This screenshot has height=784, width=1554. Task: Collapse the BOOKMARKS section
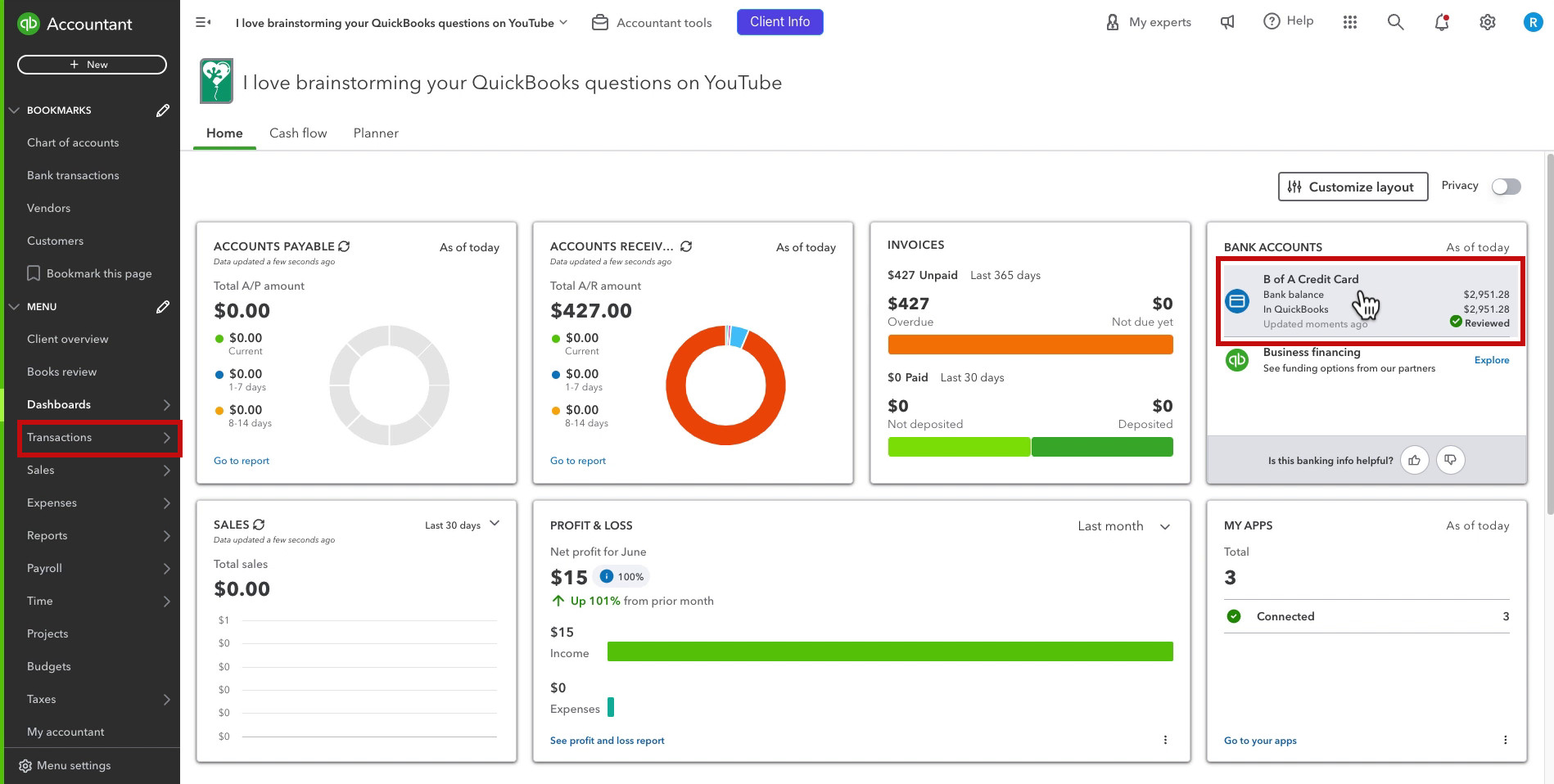14,110
